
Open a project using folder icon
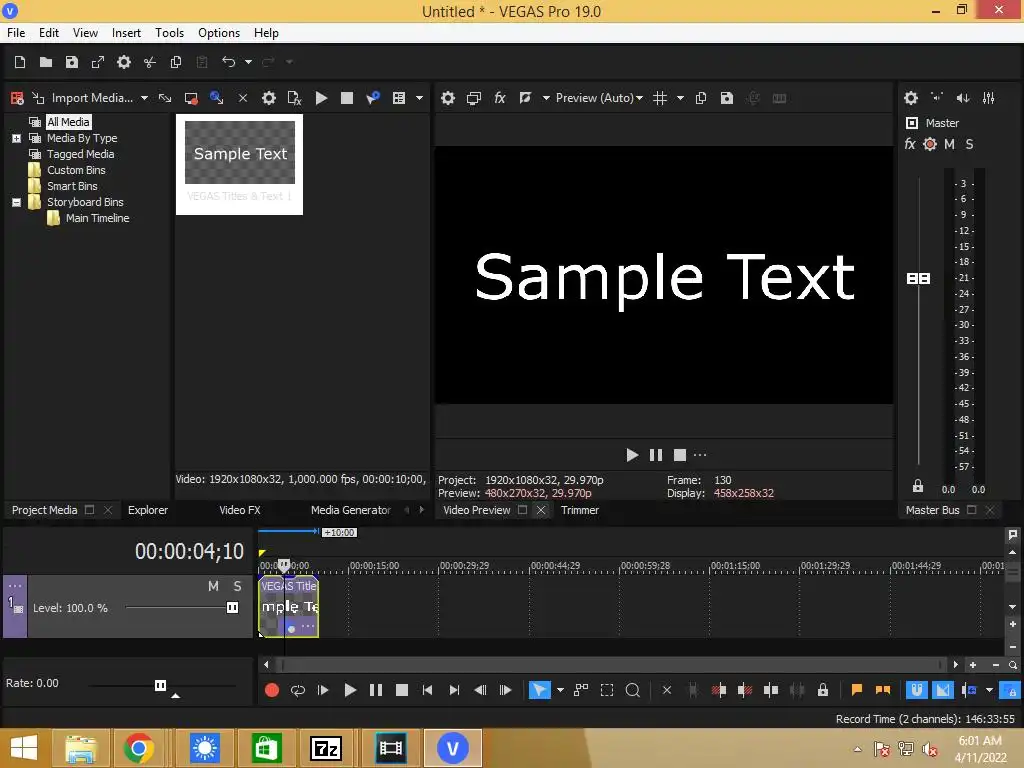(x=46, y=62)
